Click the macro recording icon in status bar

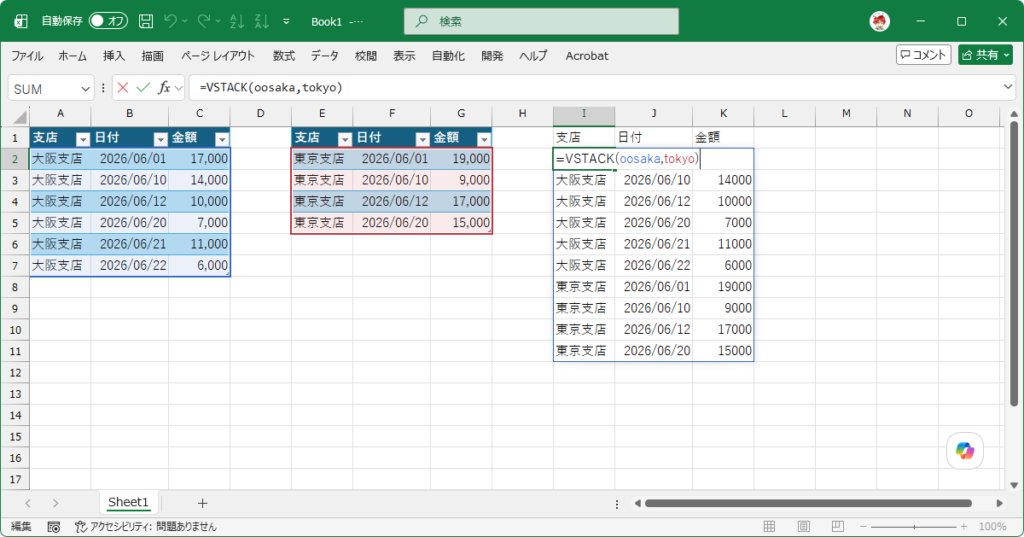click(54, 527)
